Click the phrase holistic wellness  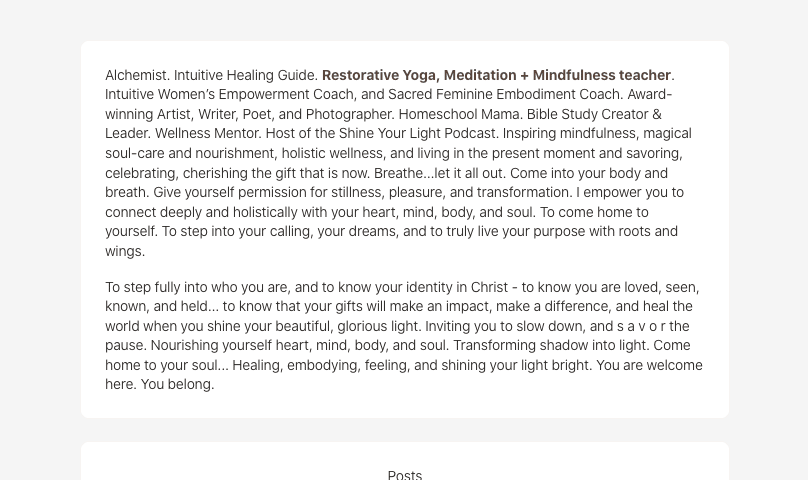pyautogui.click(x=332, y=154)
